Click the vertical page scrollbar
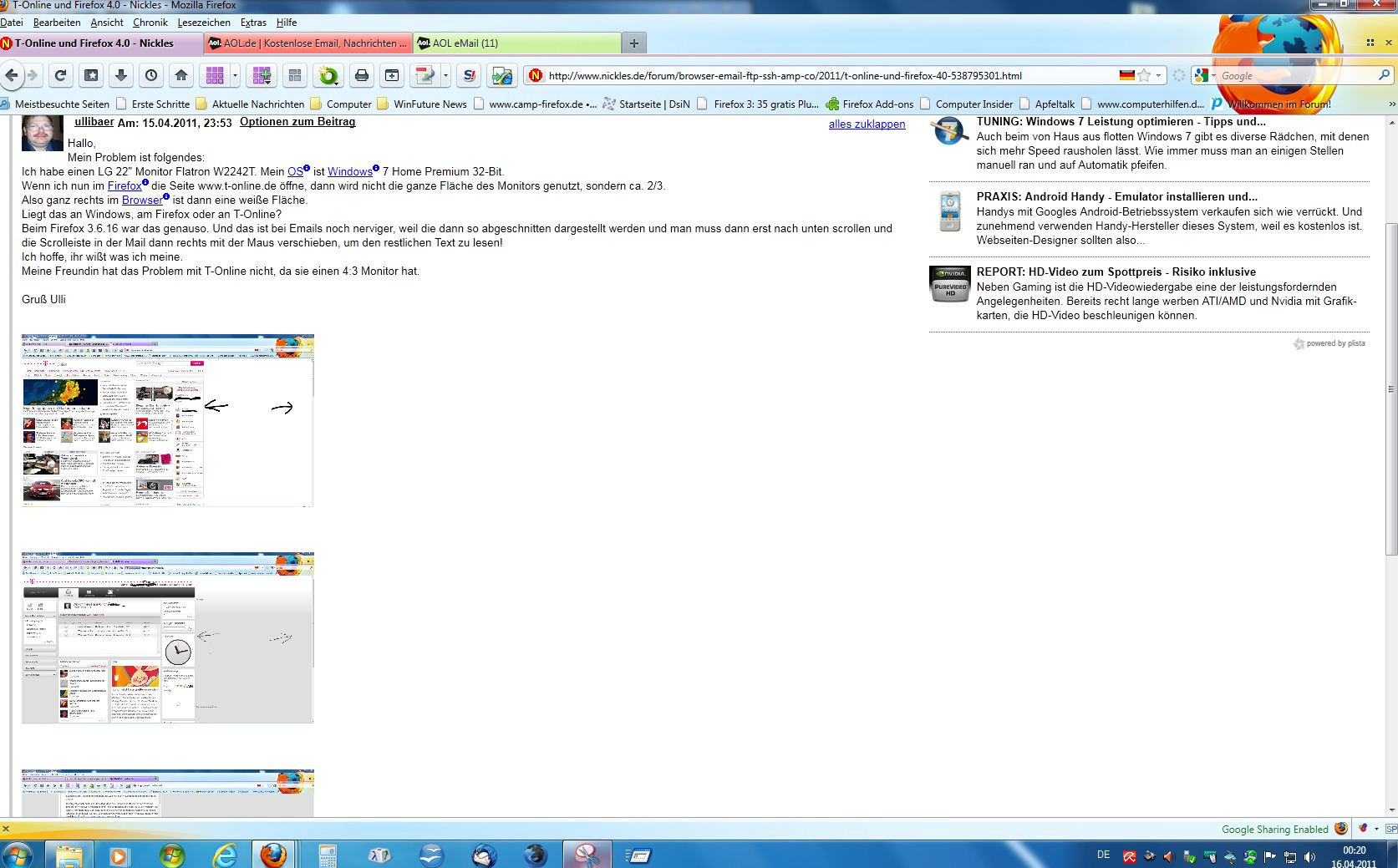This screenshot has width=1398, height=868. [x=1391, y=388]
